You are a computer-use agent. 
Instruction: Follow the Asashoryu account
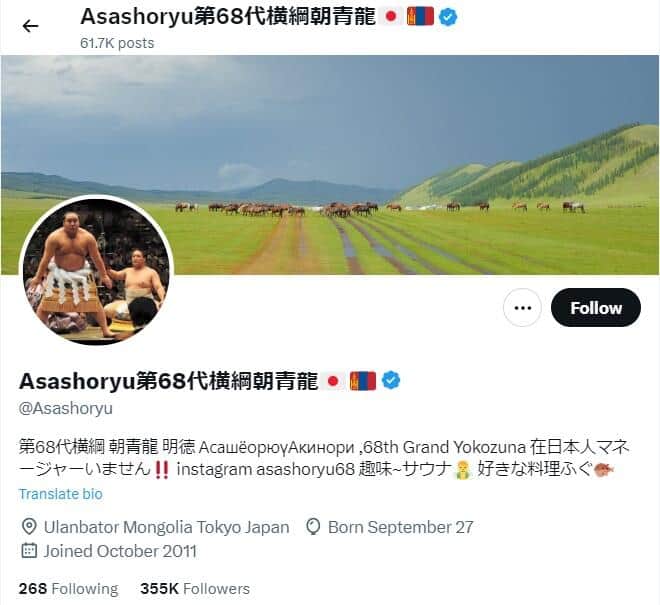tap(596, 307)
